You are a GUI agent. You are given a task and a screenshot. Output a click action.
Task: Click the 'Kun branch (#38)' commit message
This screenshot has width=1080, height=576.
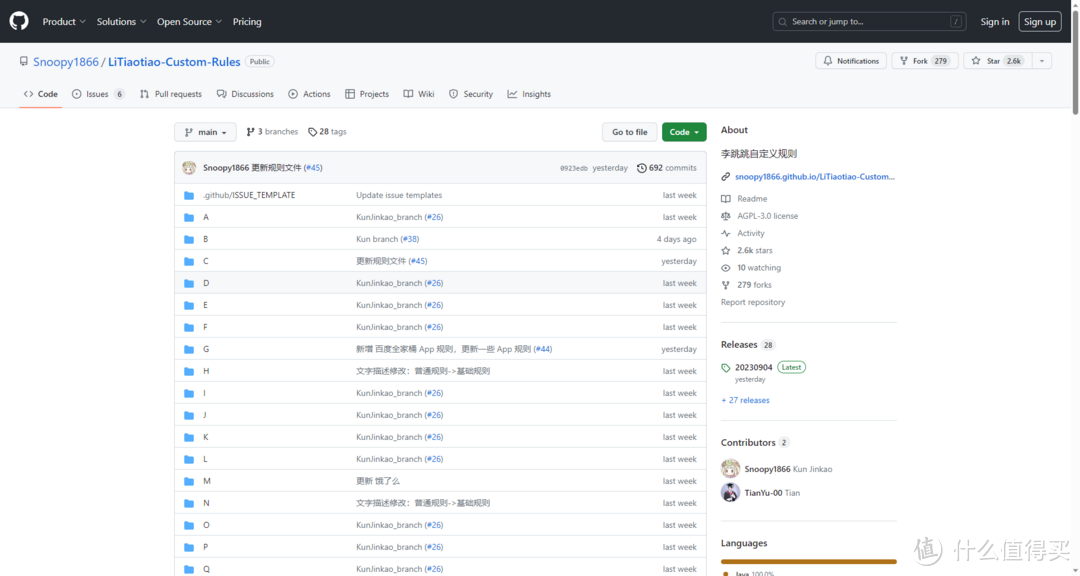(x=387, y=239)
